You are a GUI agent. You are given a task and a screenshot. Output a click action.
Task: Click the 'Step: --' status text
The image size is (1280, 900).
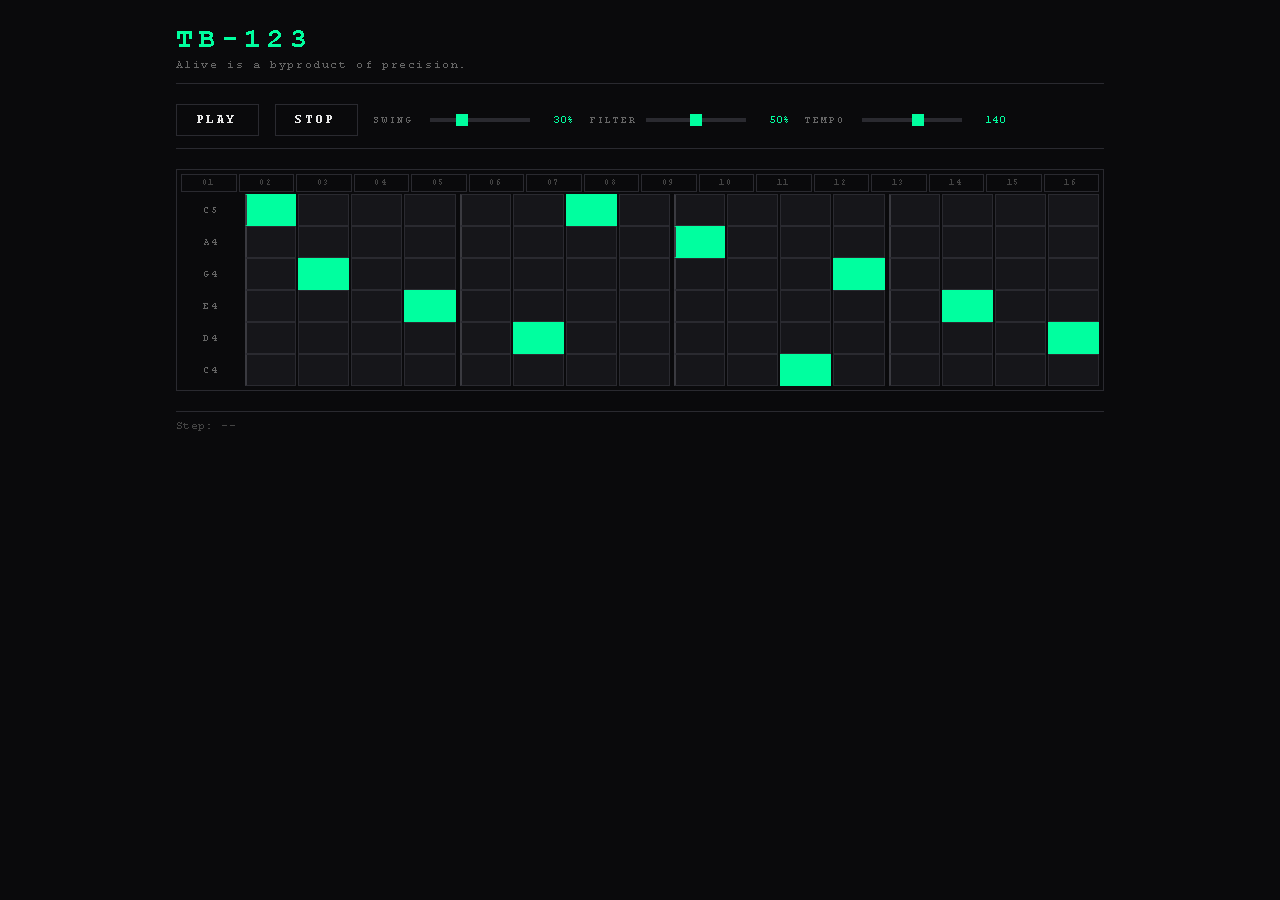click(x=207, y=426)
